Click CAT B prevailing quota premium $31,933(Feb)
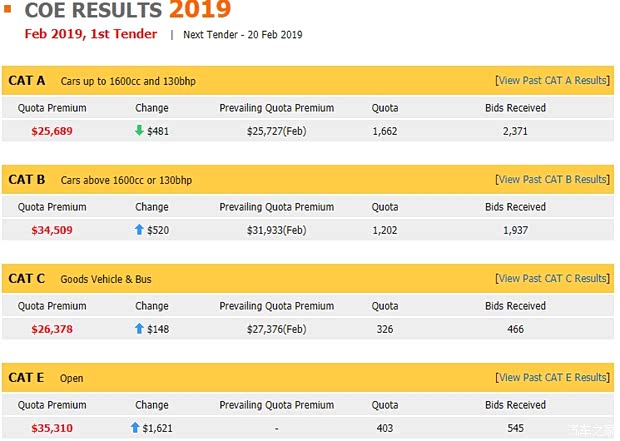The width and height of the screenshot is (620, 441). point(276,230)
